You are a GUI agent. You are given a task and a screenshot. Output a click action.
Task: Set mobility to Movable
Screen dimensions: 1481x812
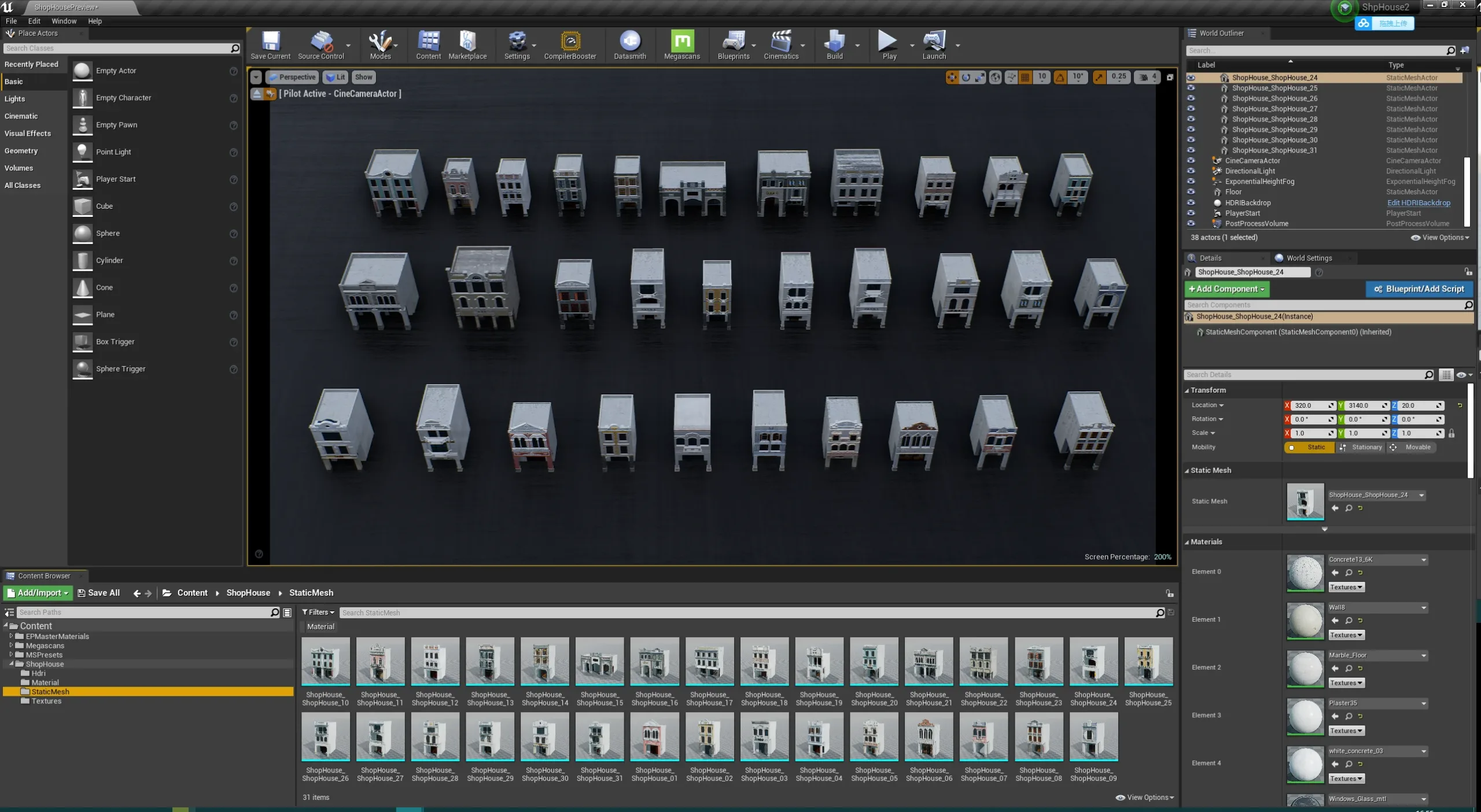click(1412, 447)
